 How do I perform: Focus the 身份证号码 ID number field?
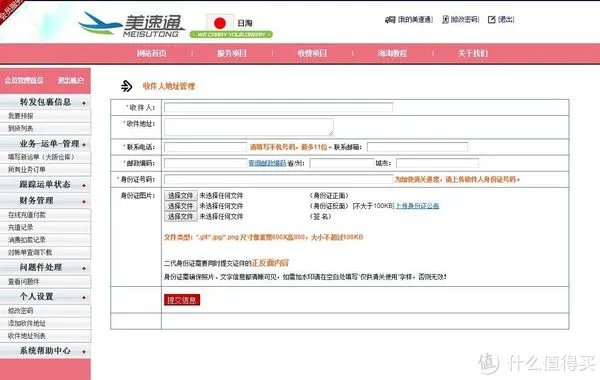[278, 179]
